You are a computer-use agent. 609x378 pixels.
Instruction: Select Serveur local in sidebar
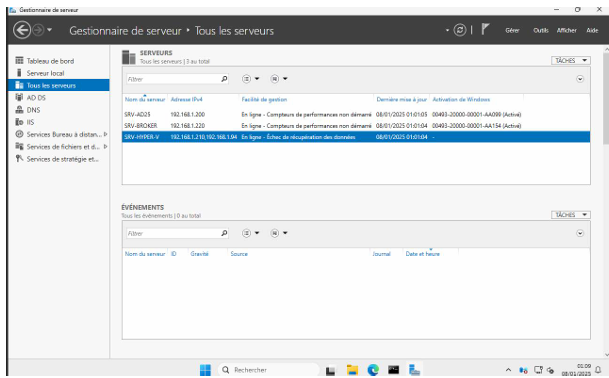45,73
